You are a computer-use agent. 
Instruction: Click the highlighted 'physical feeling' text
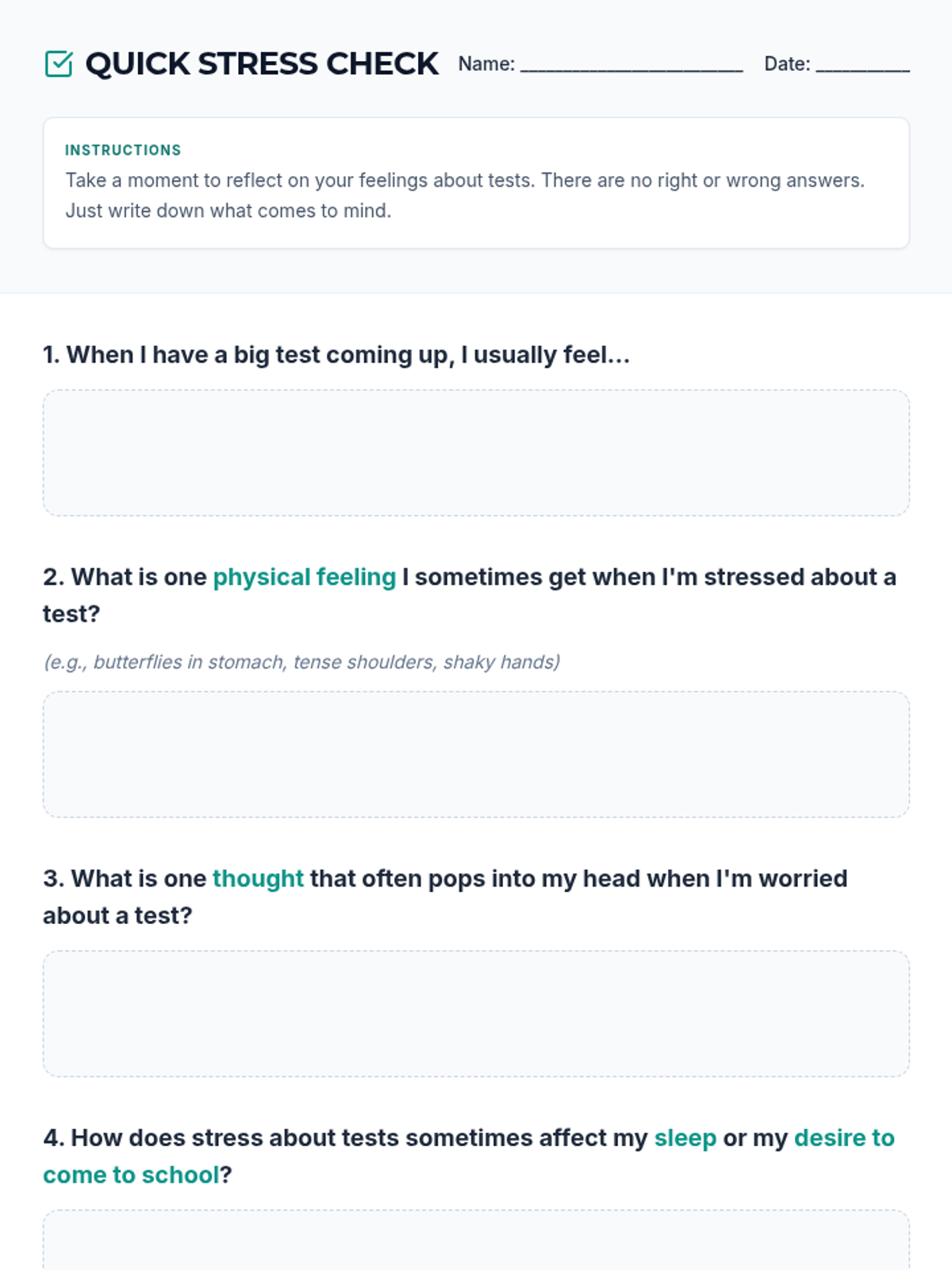(x=305, y=577)
